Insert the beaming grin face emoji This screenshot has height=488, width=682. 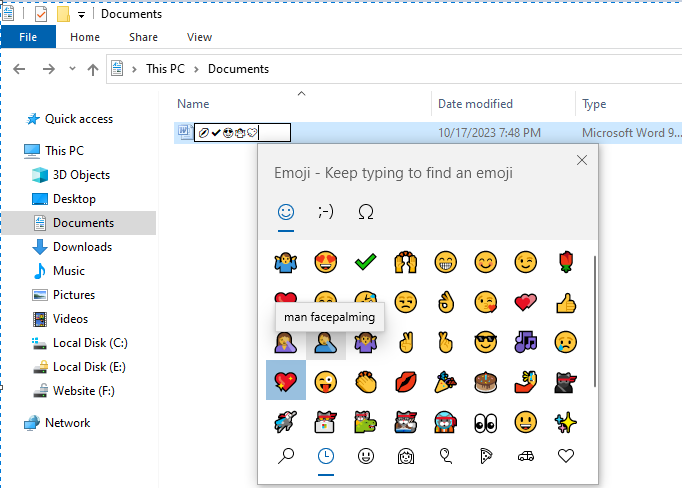(x=446, y=262)
